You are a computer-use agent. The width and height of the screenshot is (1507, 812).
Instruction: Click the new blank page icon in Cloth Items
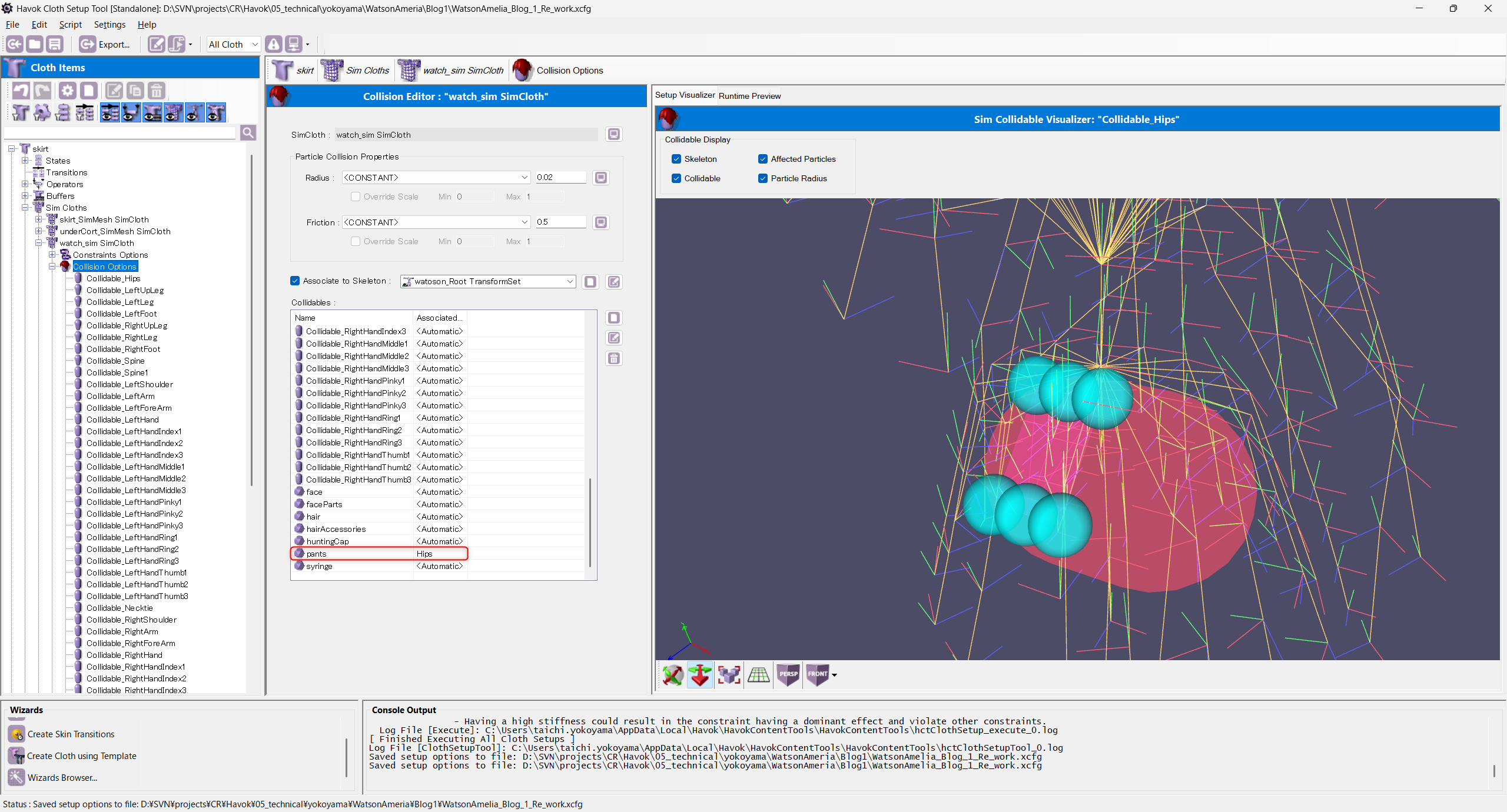89,91
